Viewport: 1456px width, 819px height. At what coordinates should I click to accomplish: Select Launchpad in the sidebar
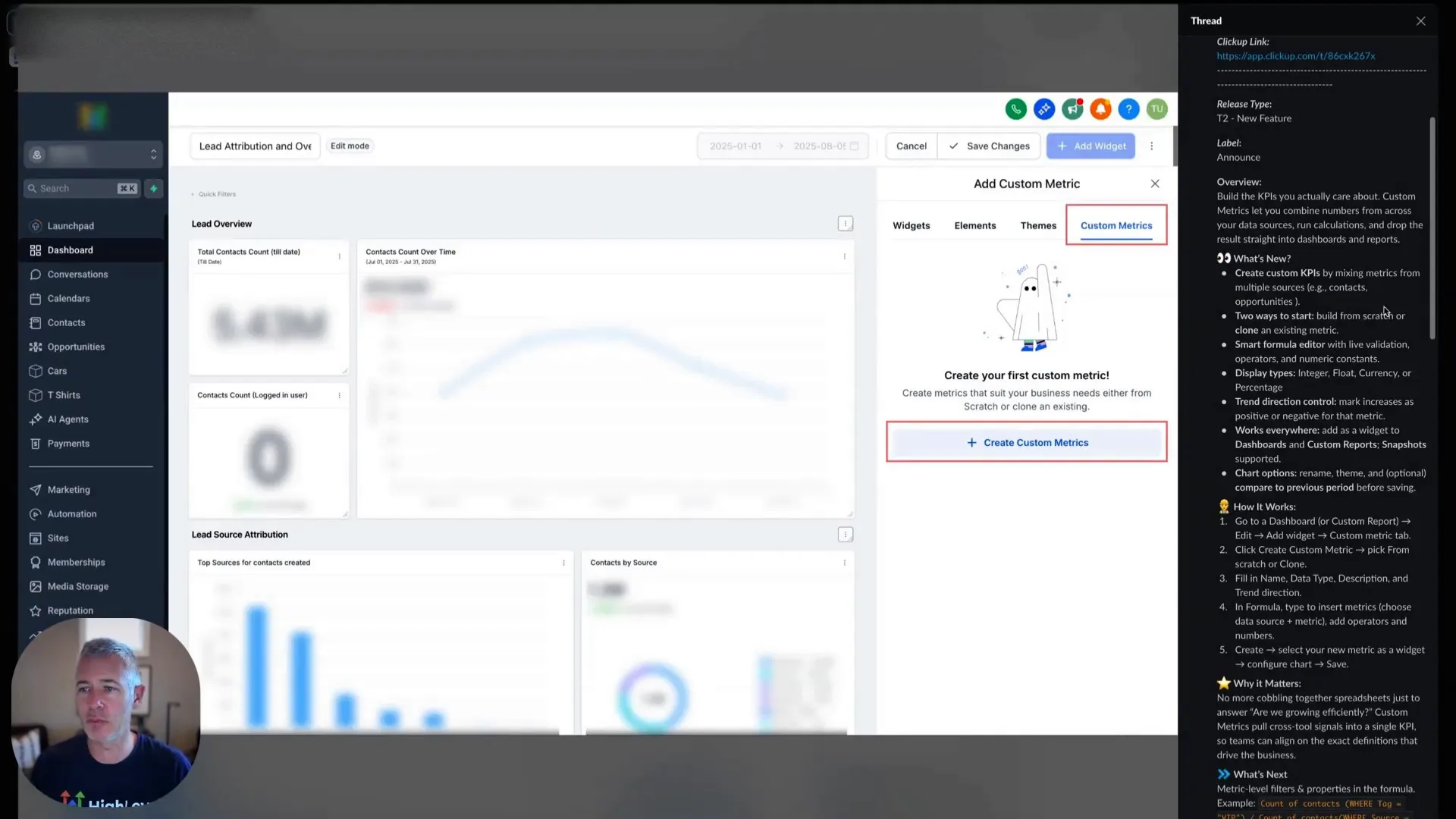(71, 225)
